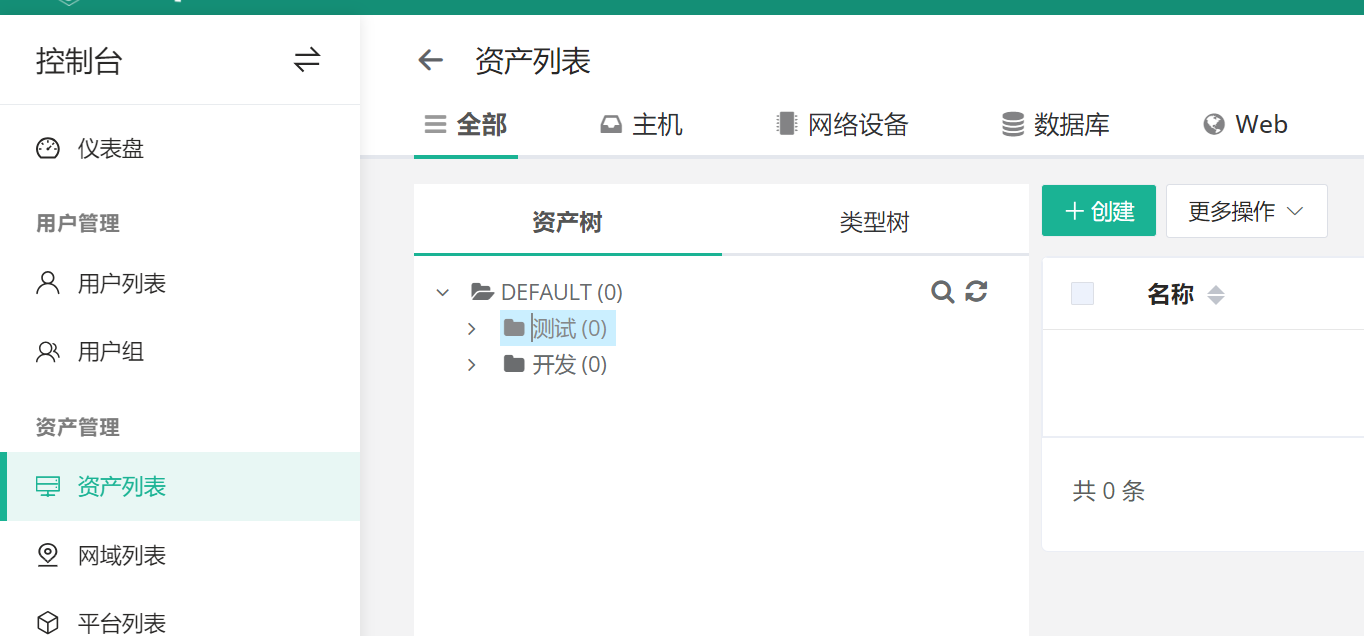Viewport: 1364px width, 636px height.
Task: Sort the table by 名称 column
Action: point(1215,295)
